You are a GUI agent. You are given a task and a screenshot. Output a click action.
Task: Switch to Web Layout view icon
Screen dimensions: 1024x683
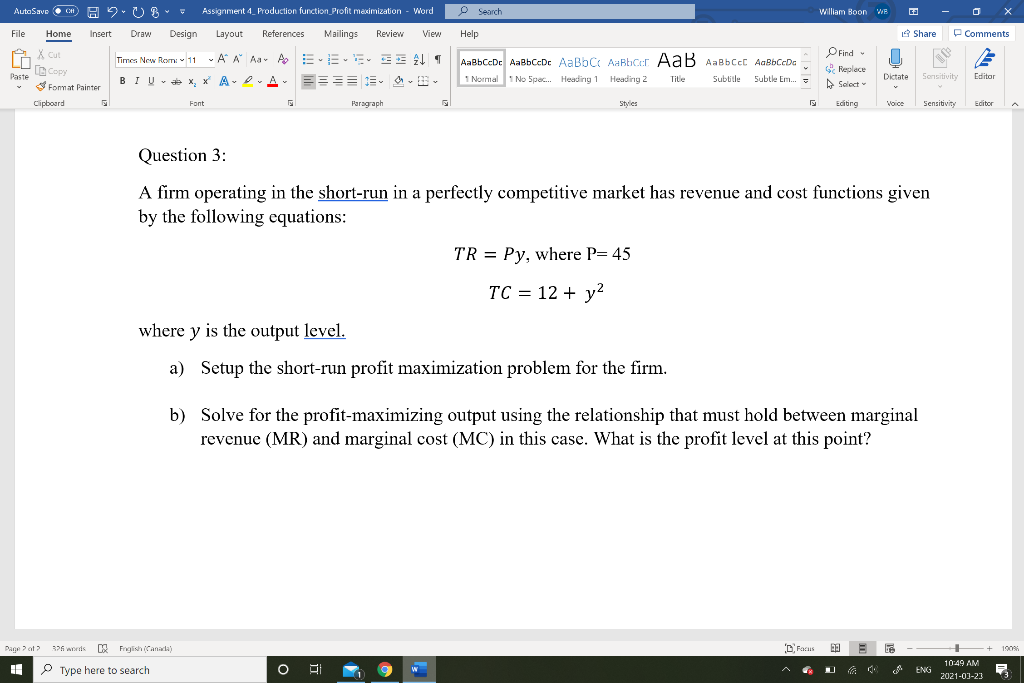[x=889, y=648]
